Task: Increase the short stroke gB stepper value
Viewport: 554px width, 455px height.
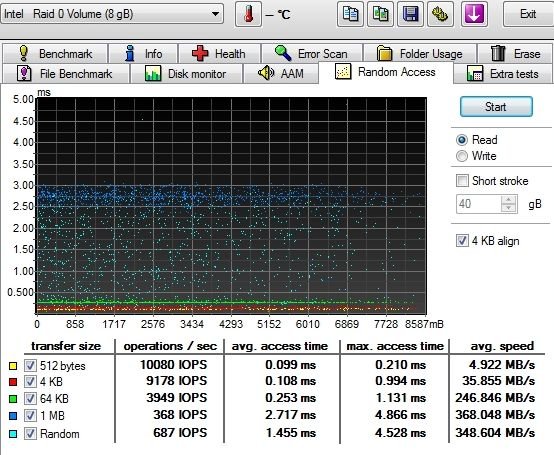Action: point(508,200)
